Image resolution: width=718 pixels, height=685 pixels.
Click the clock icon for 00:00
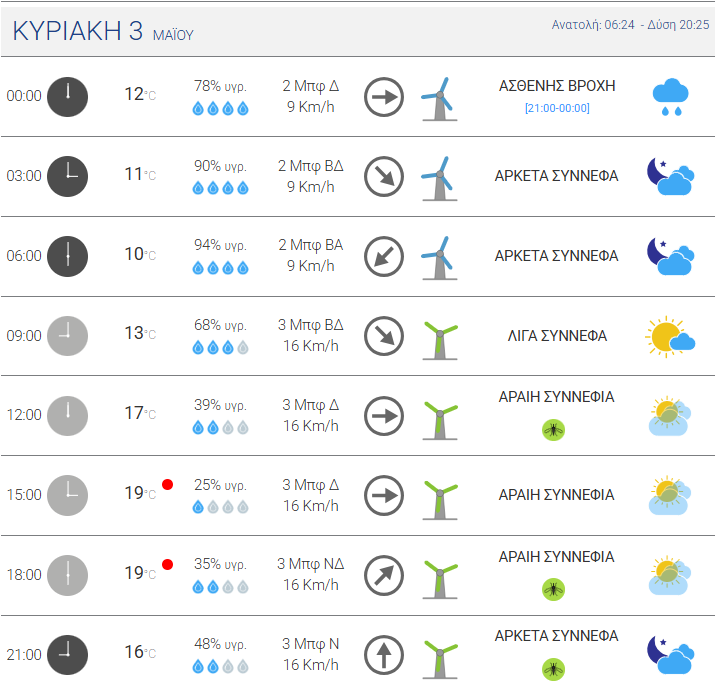pos(68,96)
